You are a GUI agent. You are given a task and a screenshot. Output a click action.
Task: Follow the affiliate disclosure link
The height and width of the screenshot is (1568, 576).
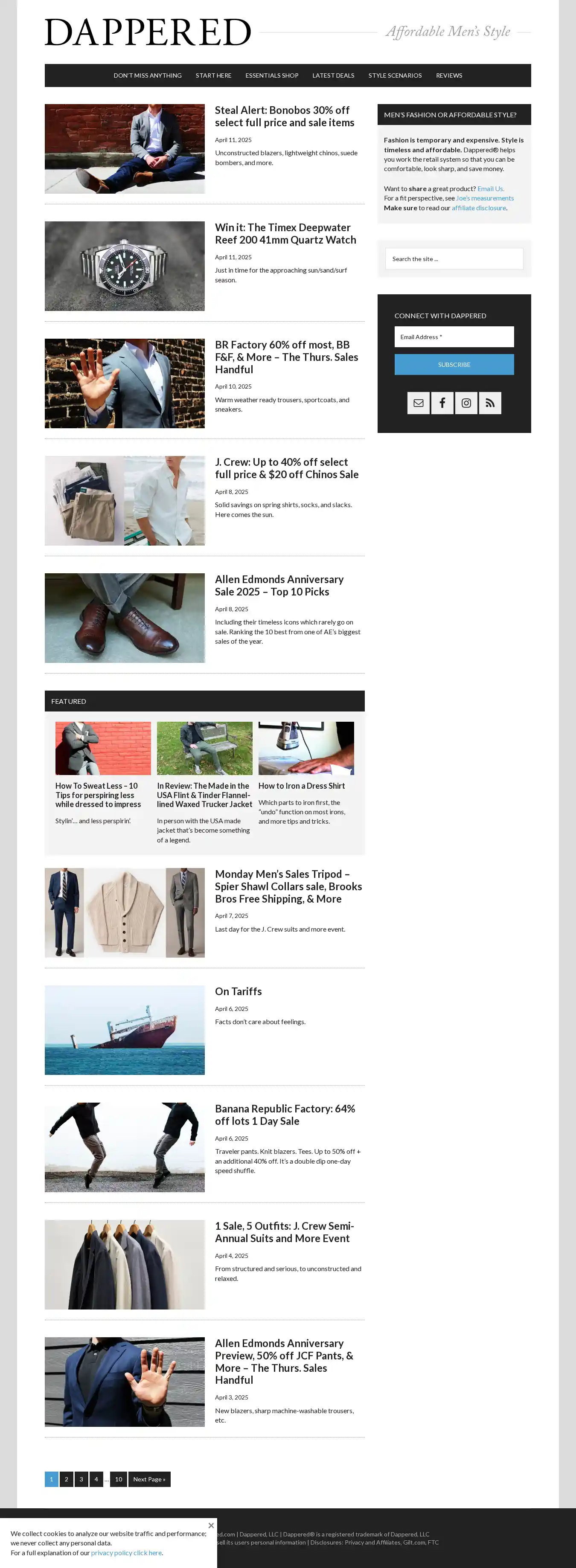479,208
